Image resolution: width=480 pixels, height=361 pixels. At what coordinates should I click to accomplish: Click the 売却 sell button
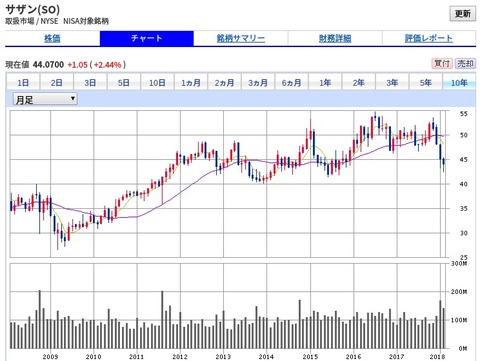[465, 63]
